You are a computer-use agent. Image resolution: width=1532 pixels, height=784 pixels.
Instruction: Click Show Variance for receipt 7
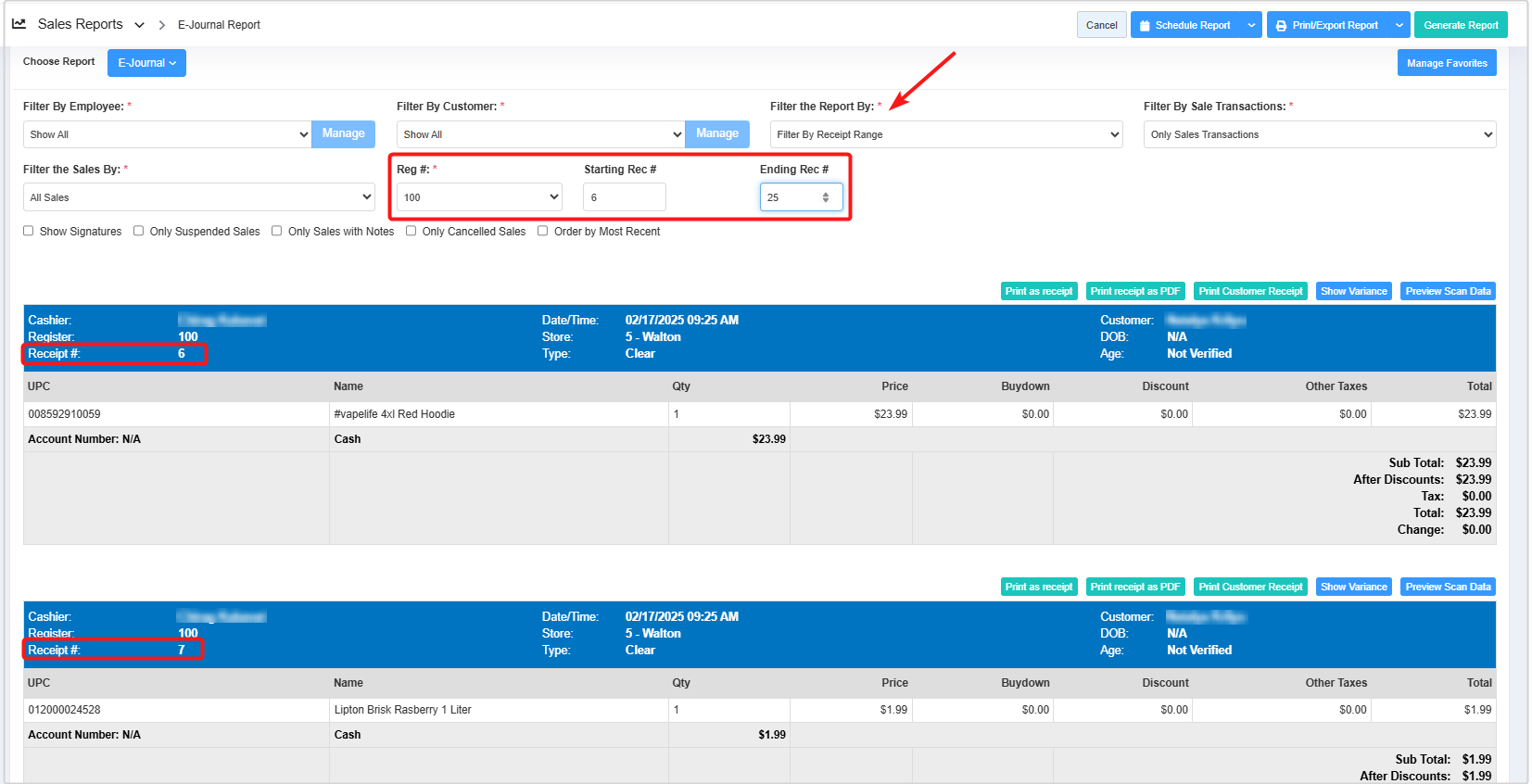pyautogui.click(x=1353, y=587)
